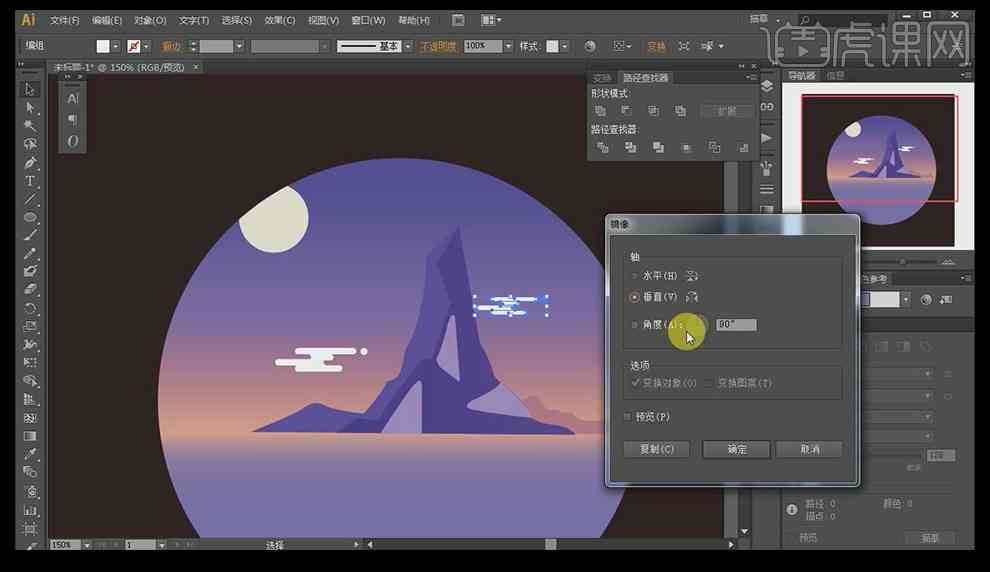This screenshot has width=990, height=572.
Task: Open the Paragraph panel icon
Action: pyautogui.click(x=73, y=120)
